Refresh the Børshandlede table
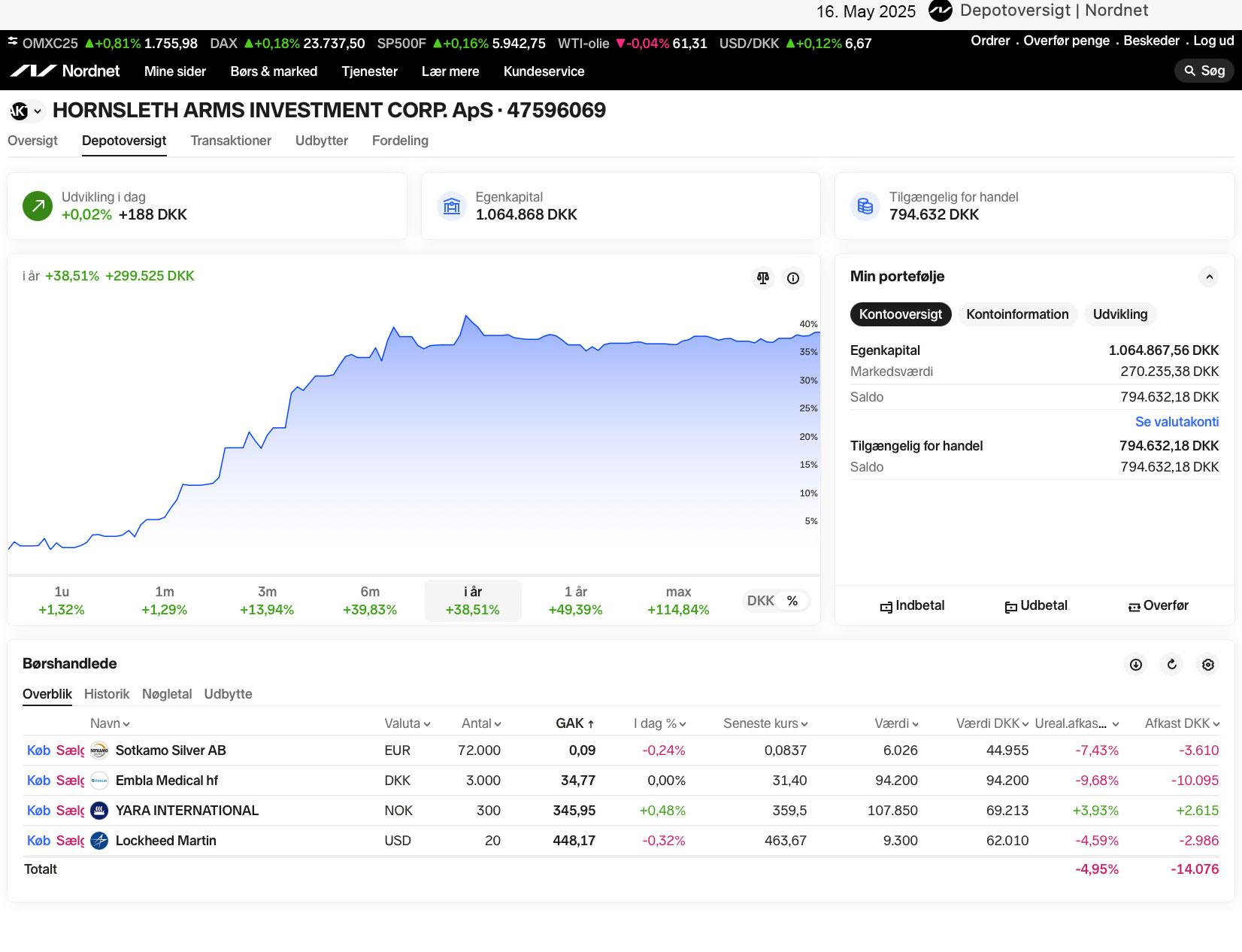 [x=1172, y=665]
